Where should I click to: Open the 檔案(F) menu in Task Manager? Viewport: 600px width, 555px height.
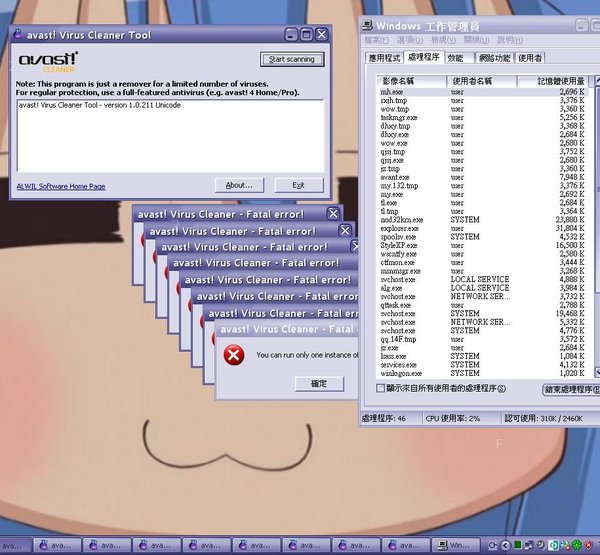pos(377,40)
